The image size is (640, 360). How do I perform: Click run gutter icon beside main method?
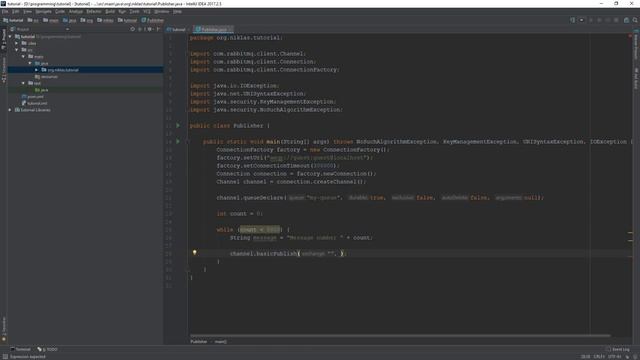pos(178,142)
